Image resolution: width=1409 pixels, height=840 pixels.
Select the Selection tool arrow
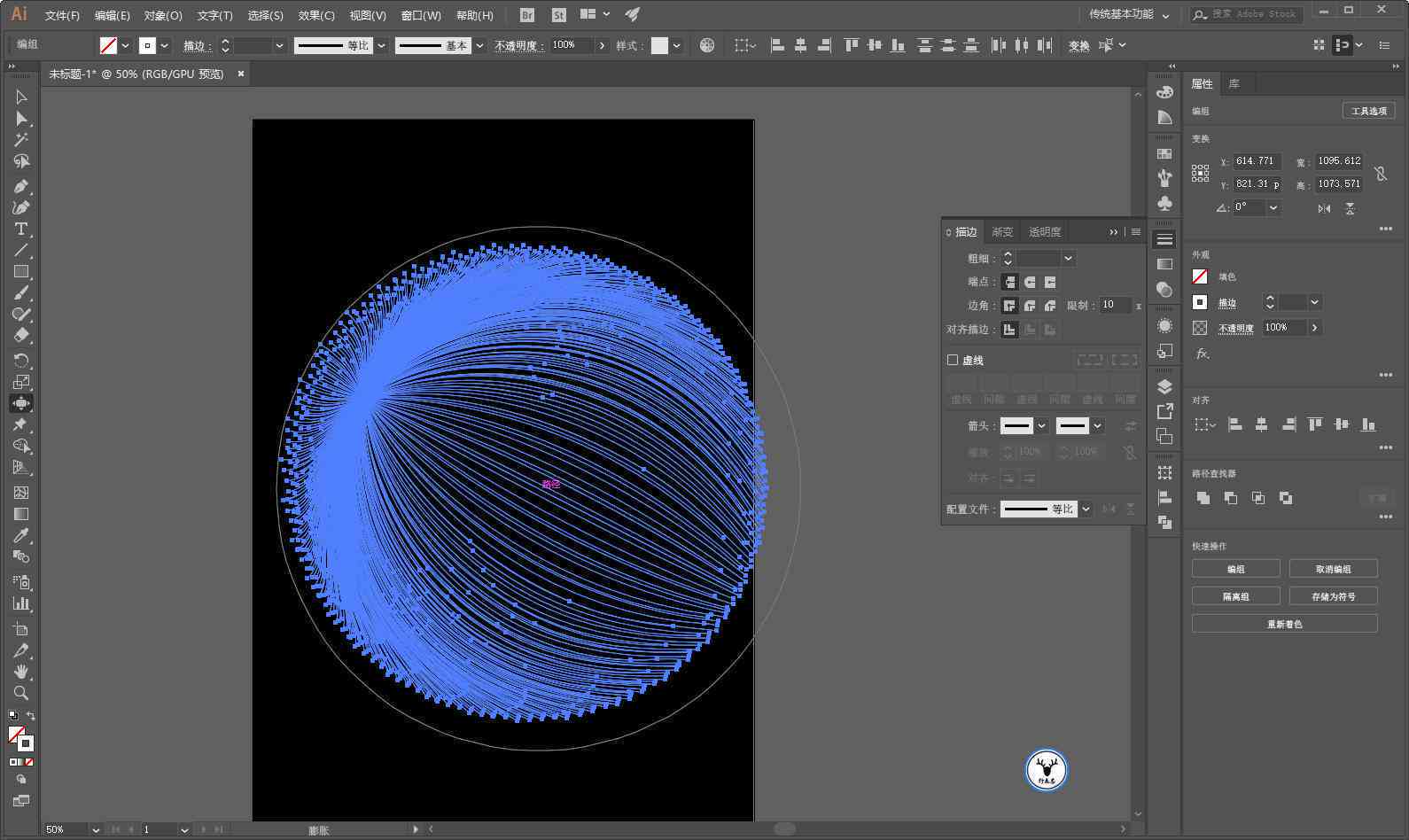pos(21,97)
